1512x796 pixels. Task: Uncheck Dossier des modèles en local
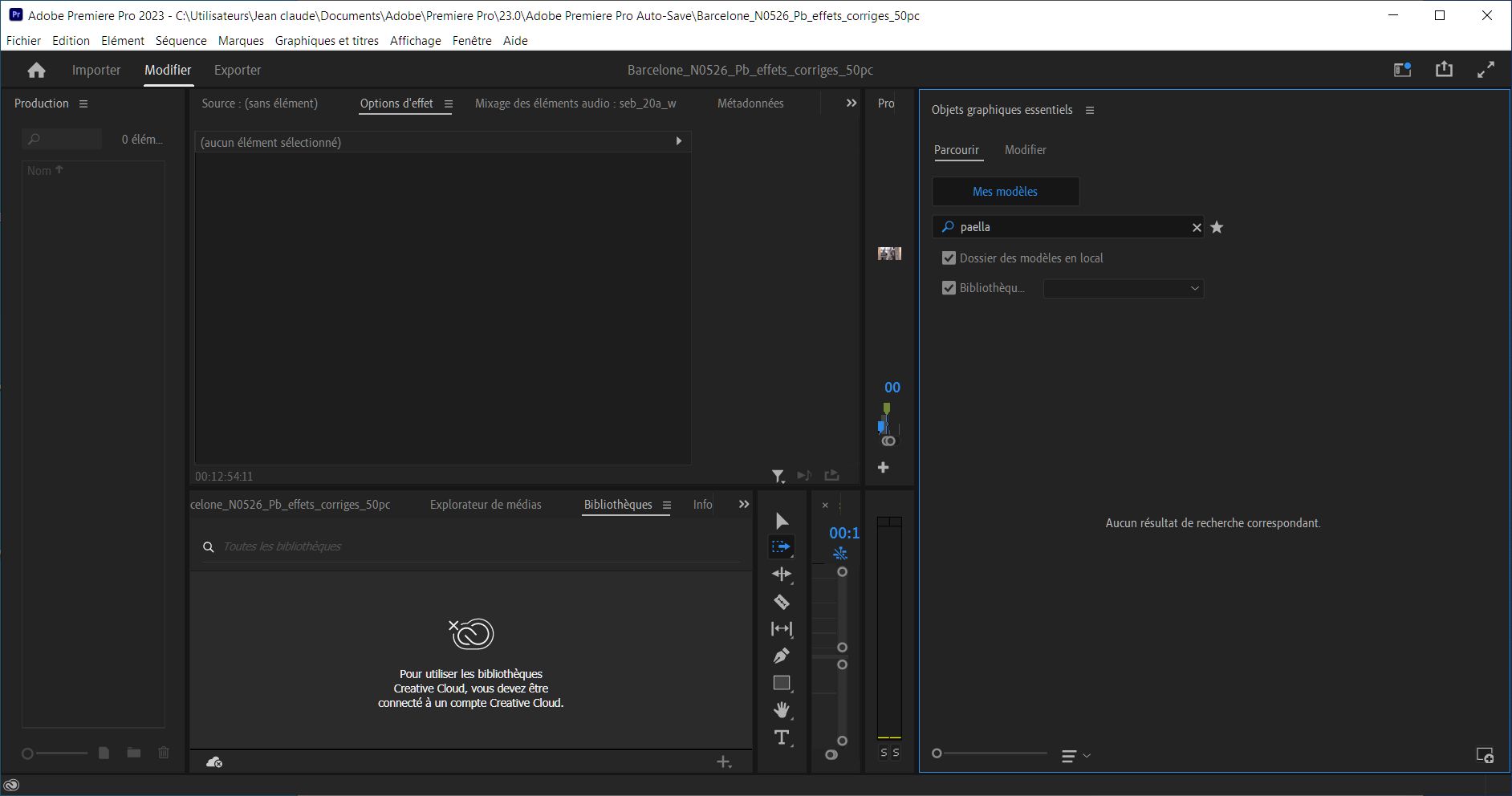pyautogui.click(x=949, y=258)
